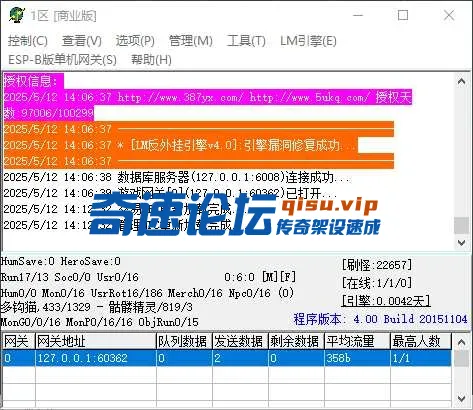Click the 发送数据 column header

[x=240, y=341]
